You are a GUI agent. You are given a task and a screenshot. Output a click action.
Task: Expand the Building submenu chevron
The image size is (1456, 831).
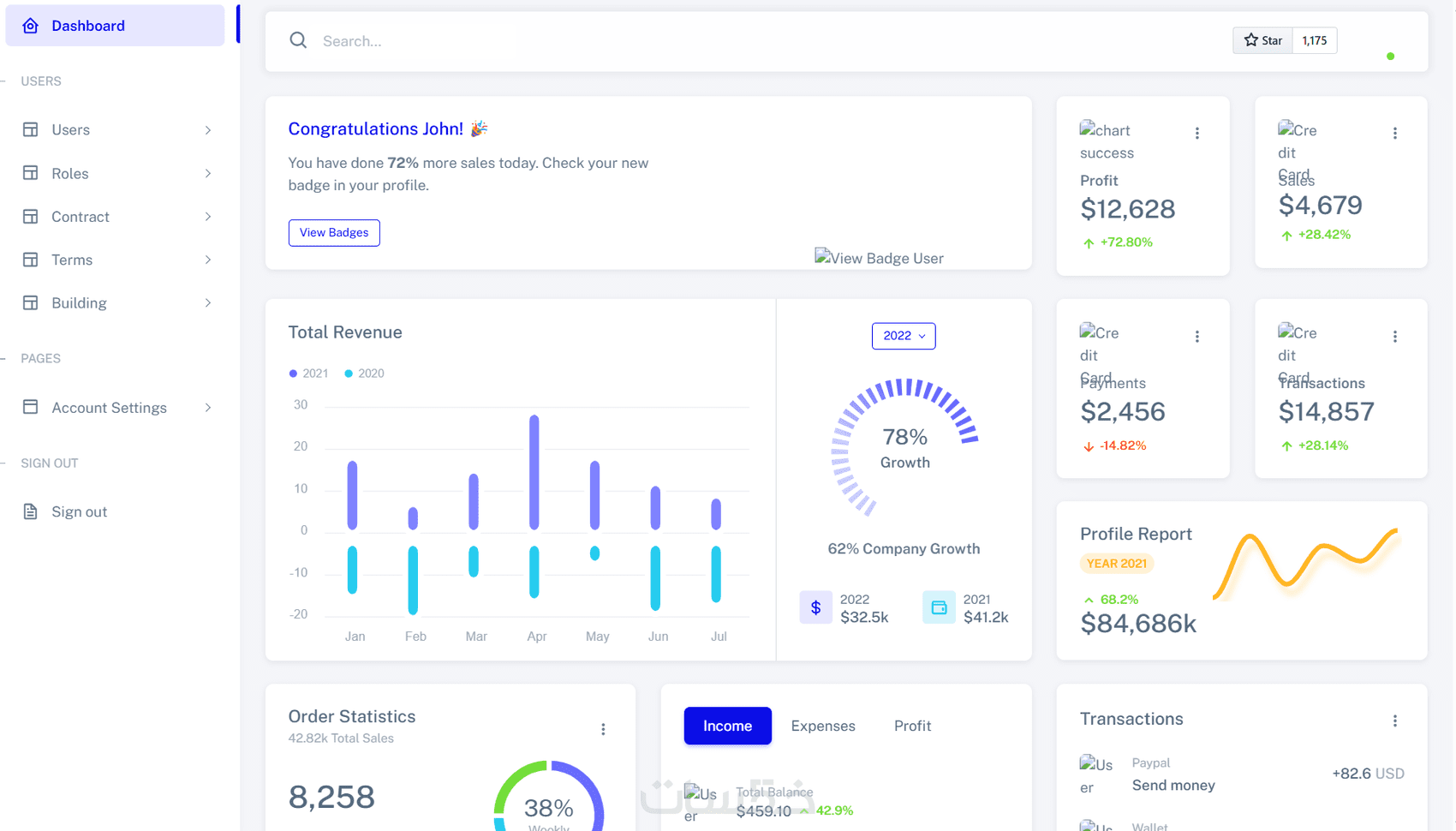(208, 302)
